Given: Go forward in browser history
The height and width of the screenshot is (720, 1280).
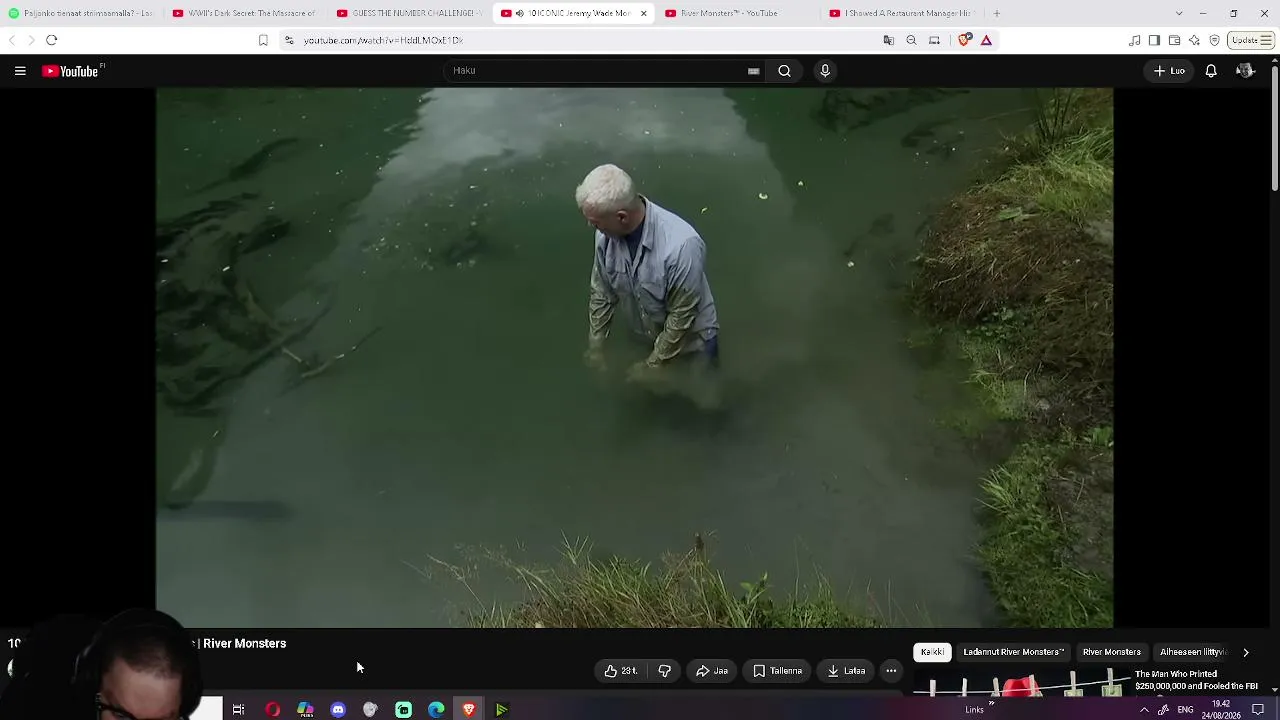Looking at the screenshot, I should [x=31, y=40].
